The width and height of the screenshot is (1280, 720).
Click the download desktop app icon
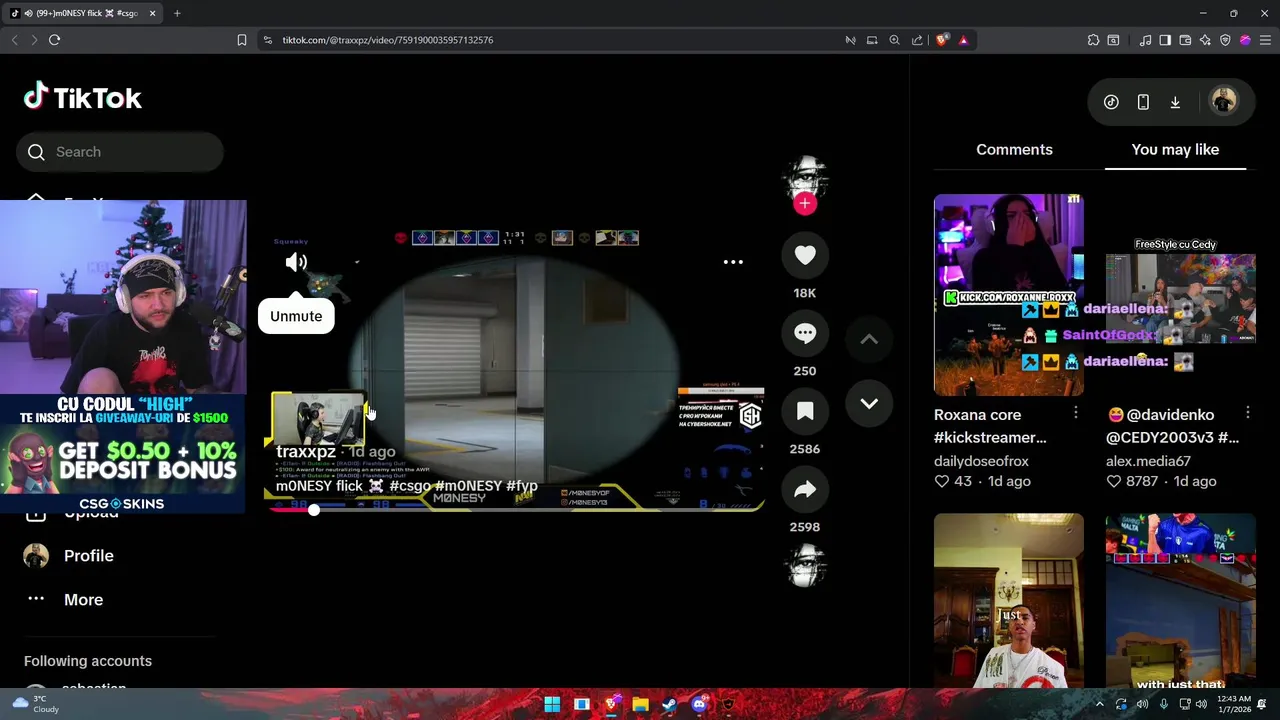pyautogui.click(x=1175, y=102)
